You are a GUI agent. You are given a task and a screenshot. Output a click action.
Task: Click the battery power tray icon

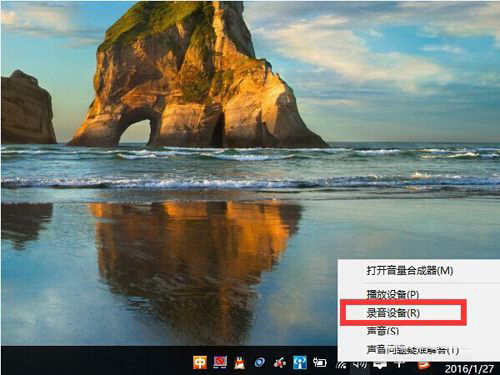tap(320, 362)
